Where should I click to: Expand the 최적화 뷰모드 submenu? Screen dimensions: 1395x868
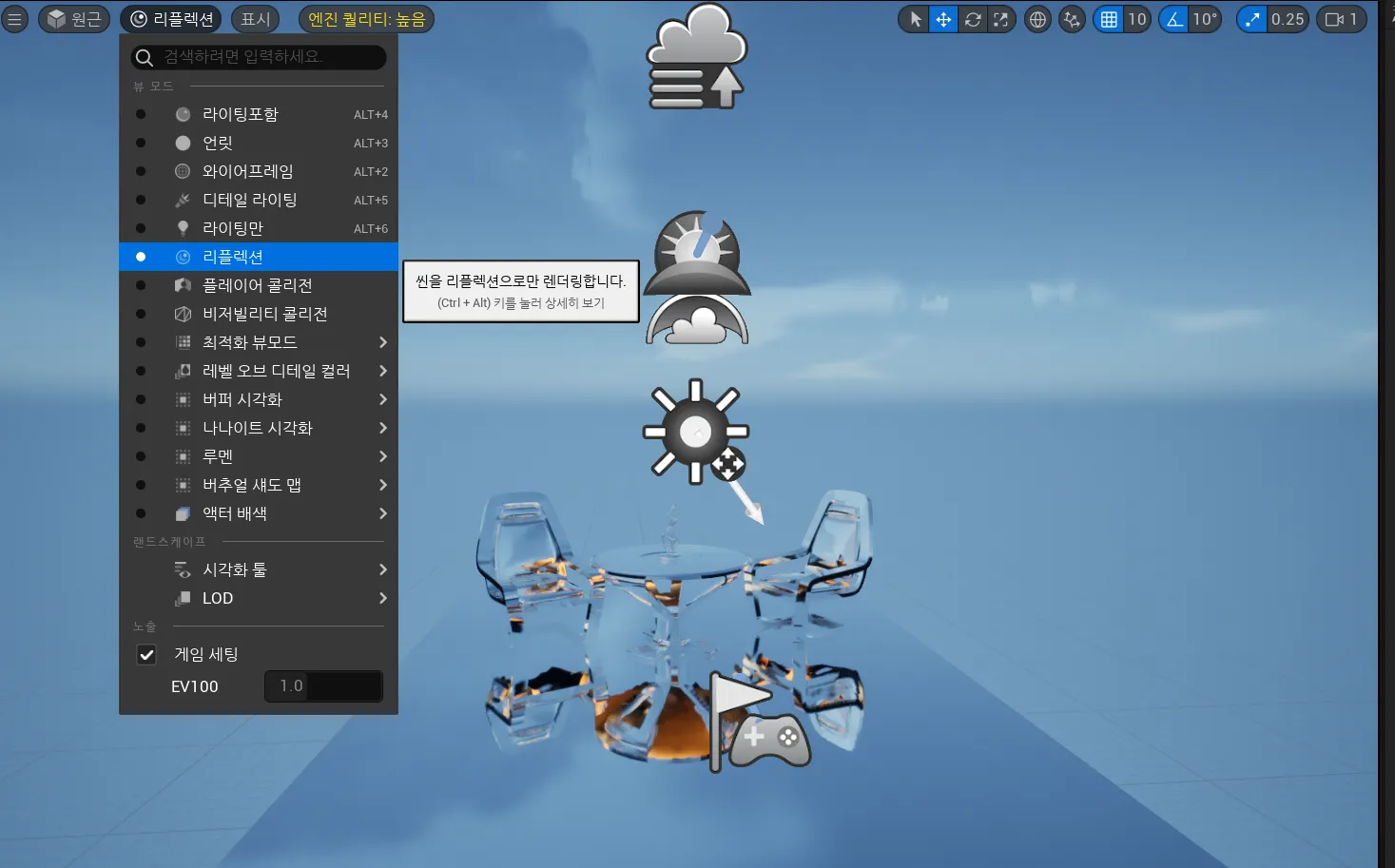(x=259, y=342)
